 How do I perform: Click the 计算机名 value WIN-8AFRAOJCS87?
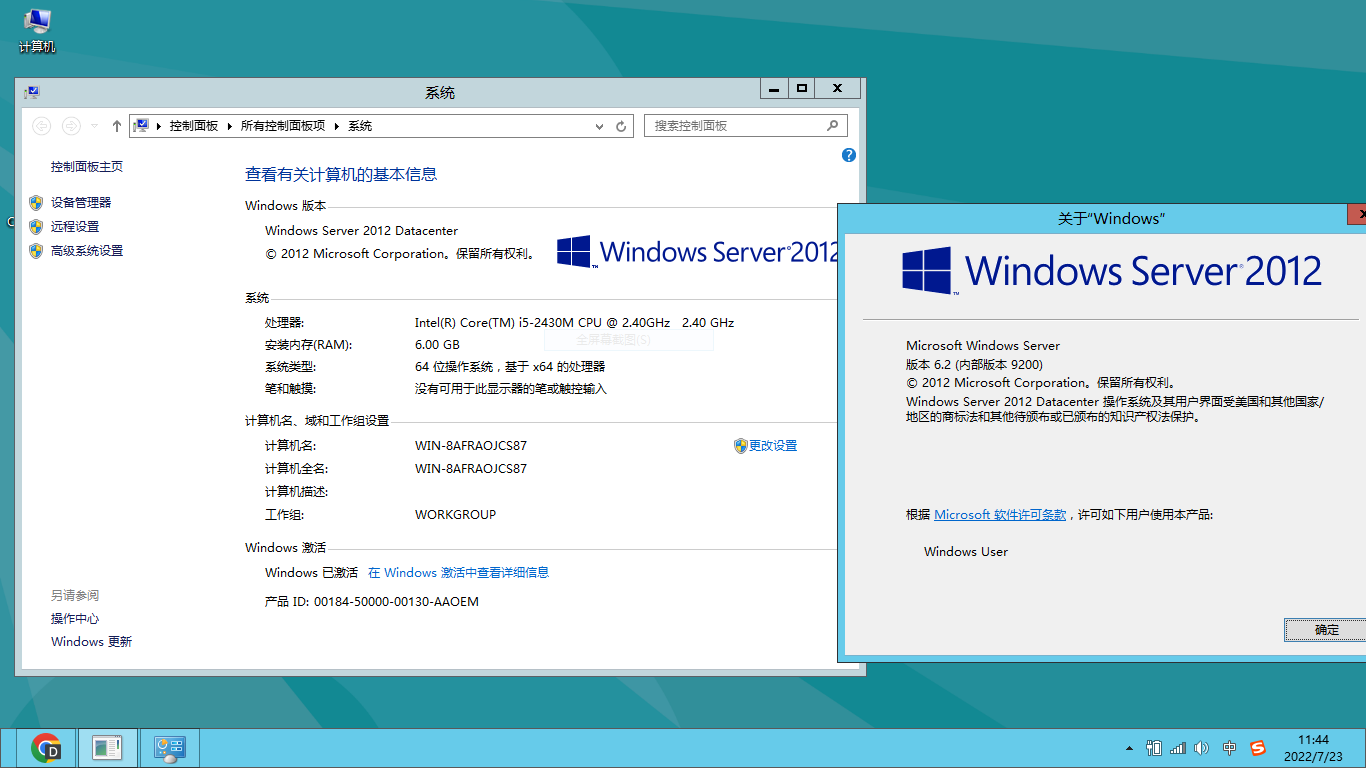[470, 446]
